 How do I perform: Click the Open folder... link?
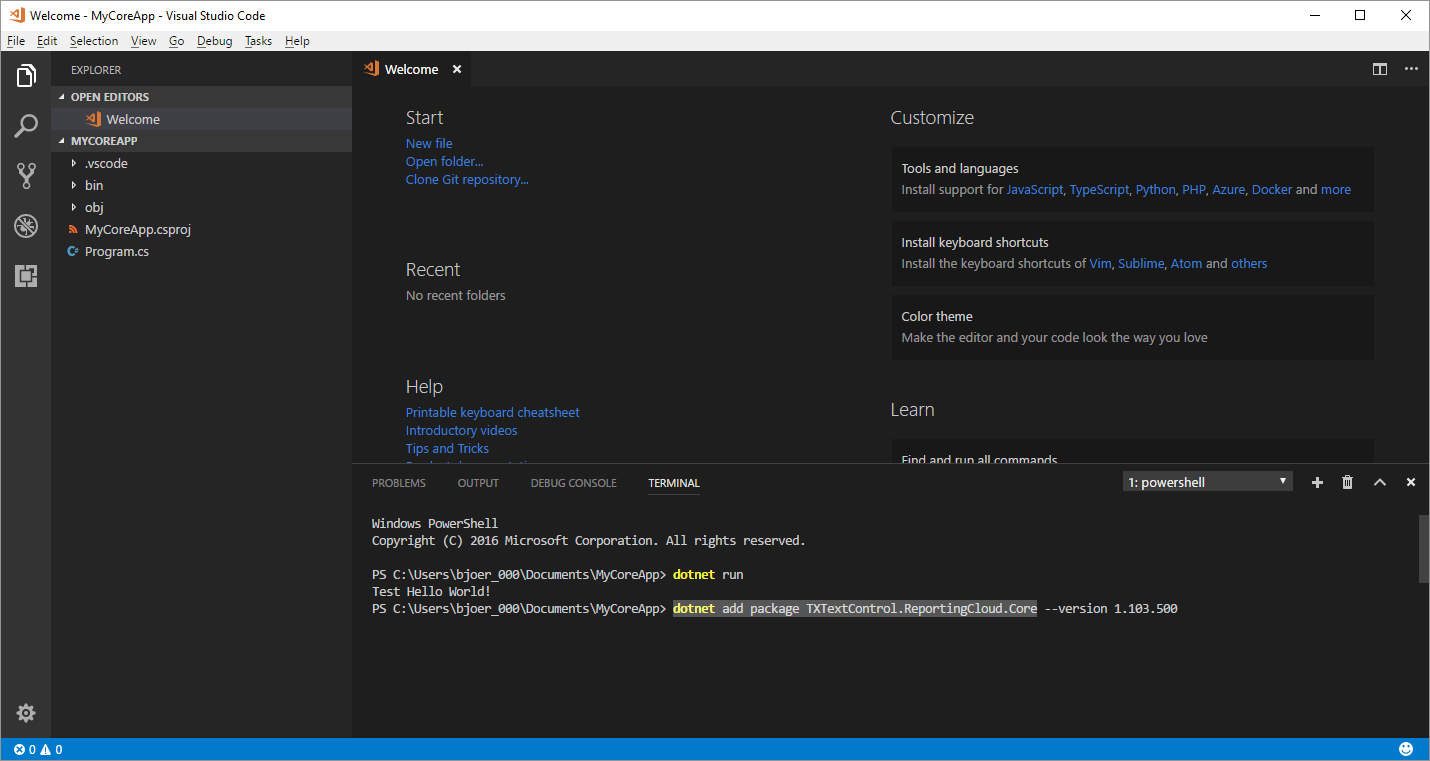click(444, 161)
